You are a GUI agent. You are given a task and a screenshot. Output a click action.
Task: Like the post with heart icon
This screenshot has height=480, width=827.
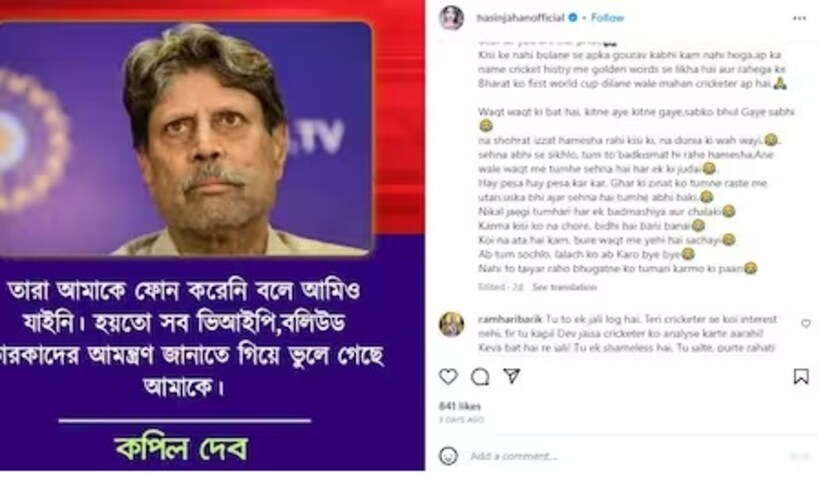(x=448, y=377)
